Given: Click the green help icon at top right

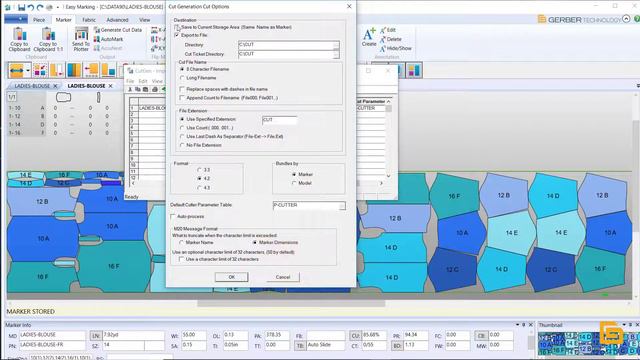Looking at the screenshot, I should (637, 19).
